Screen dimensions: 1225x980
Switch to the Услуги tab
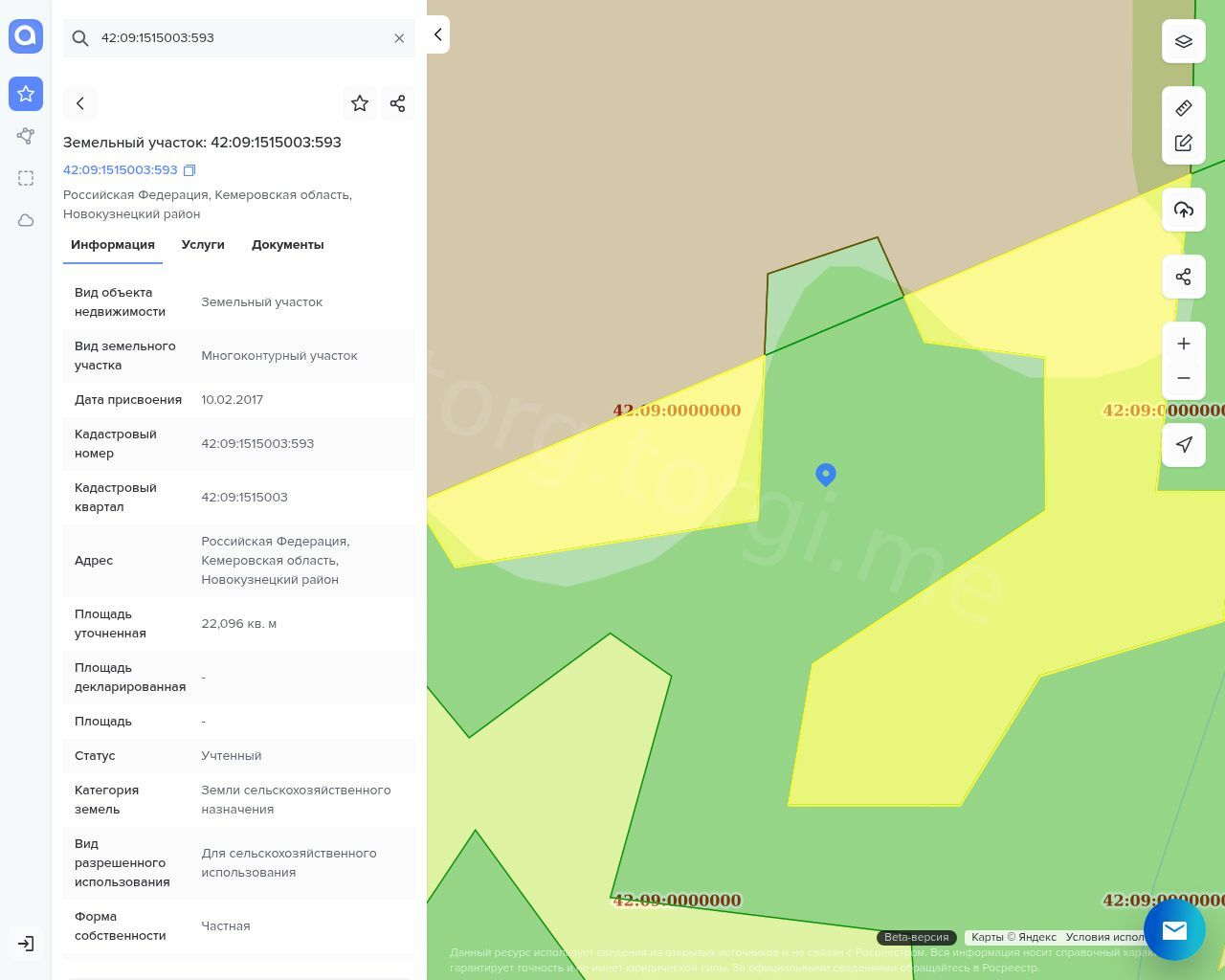203,245
